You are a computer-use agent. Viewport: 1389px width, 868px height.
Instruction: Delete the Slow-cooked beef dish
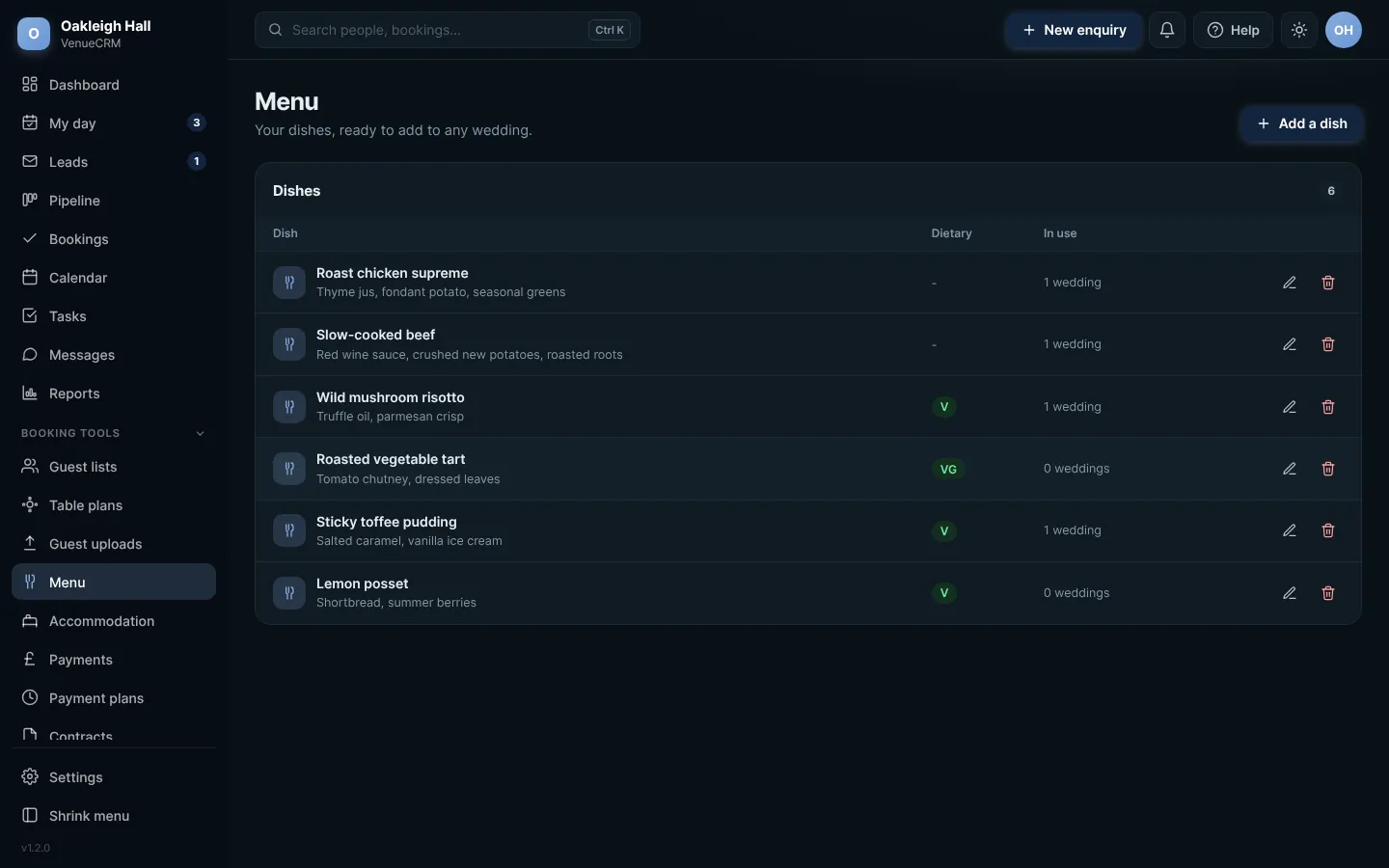[x=1328, y=344]
